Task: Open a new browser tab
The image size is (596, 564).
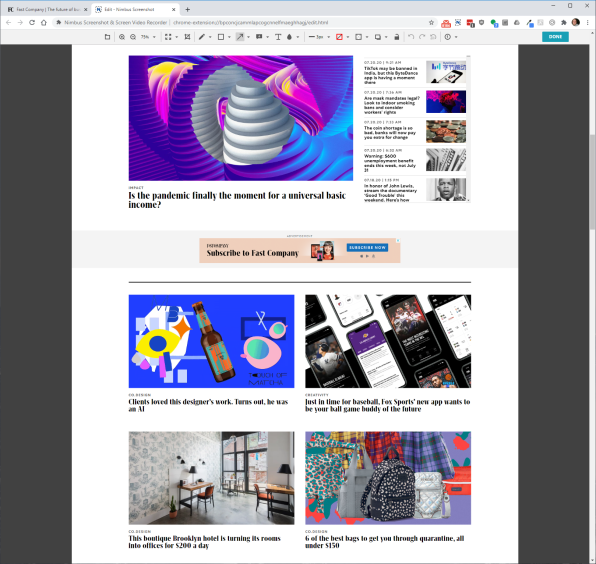Action: [187, 10]
